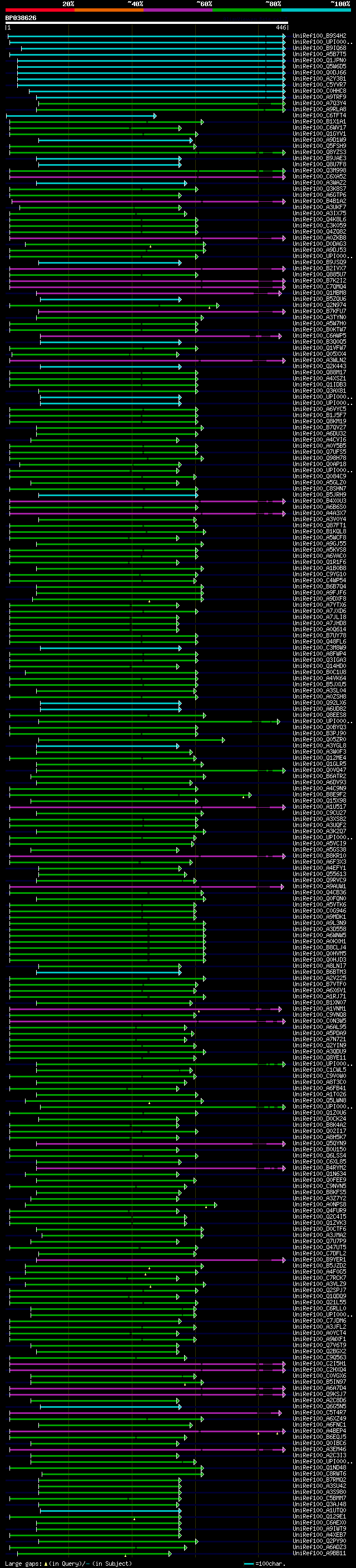Select hit UniRef100_Q1JPN0
Screen dimensions: 356x1568
click(x=319, y=60)
